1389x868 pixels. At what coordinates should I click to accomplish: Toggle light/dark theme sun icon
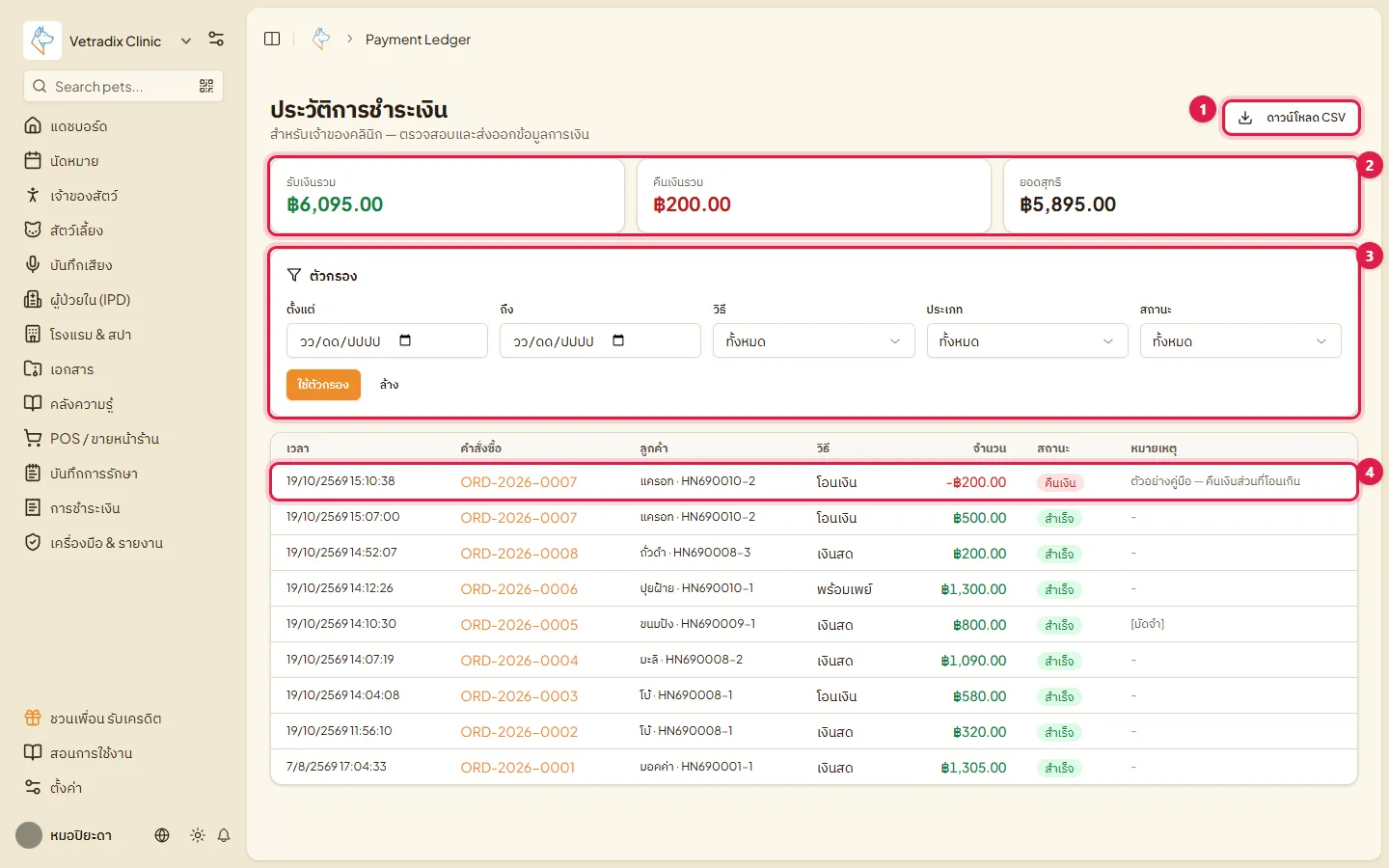click(x=198, y=835)
